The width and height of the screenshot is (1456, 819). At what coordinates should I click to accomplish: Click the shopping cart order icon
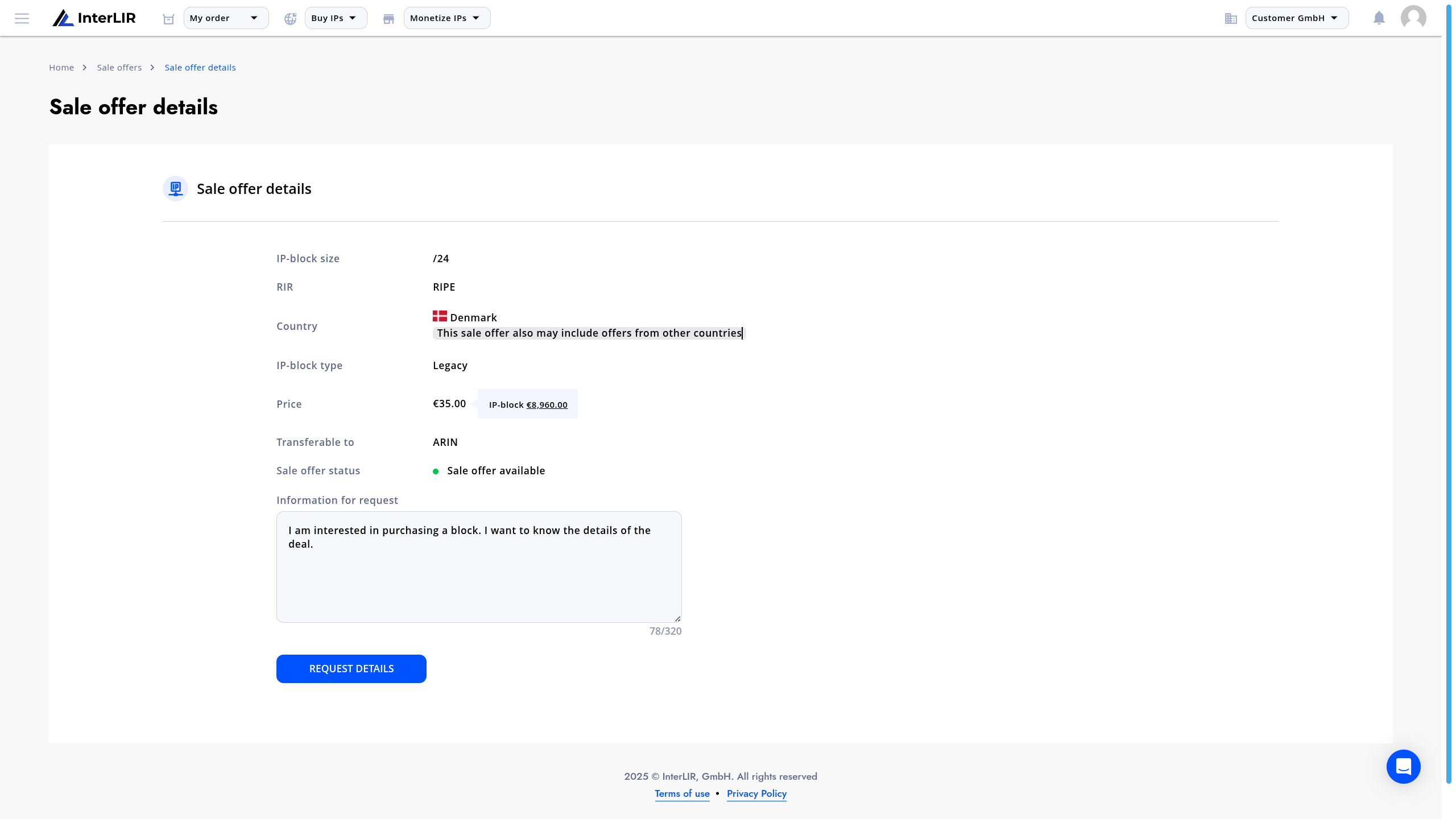(168, 19)
